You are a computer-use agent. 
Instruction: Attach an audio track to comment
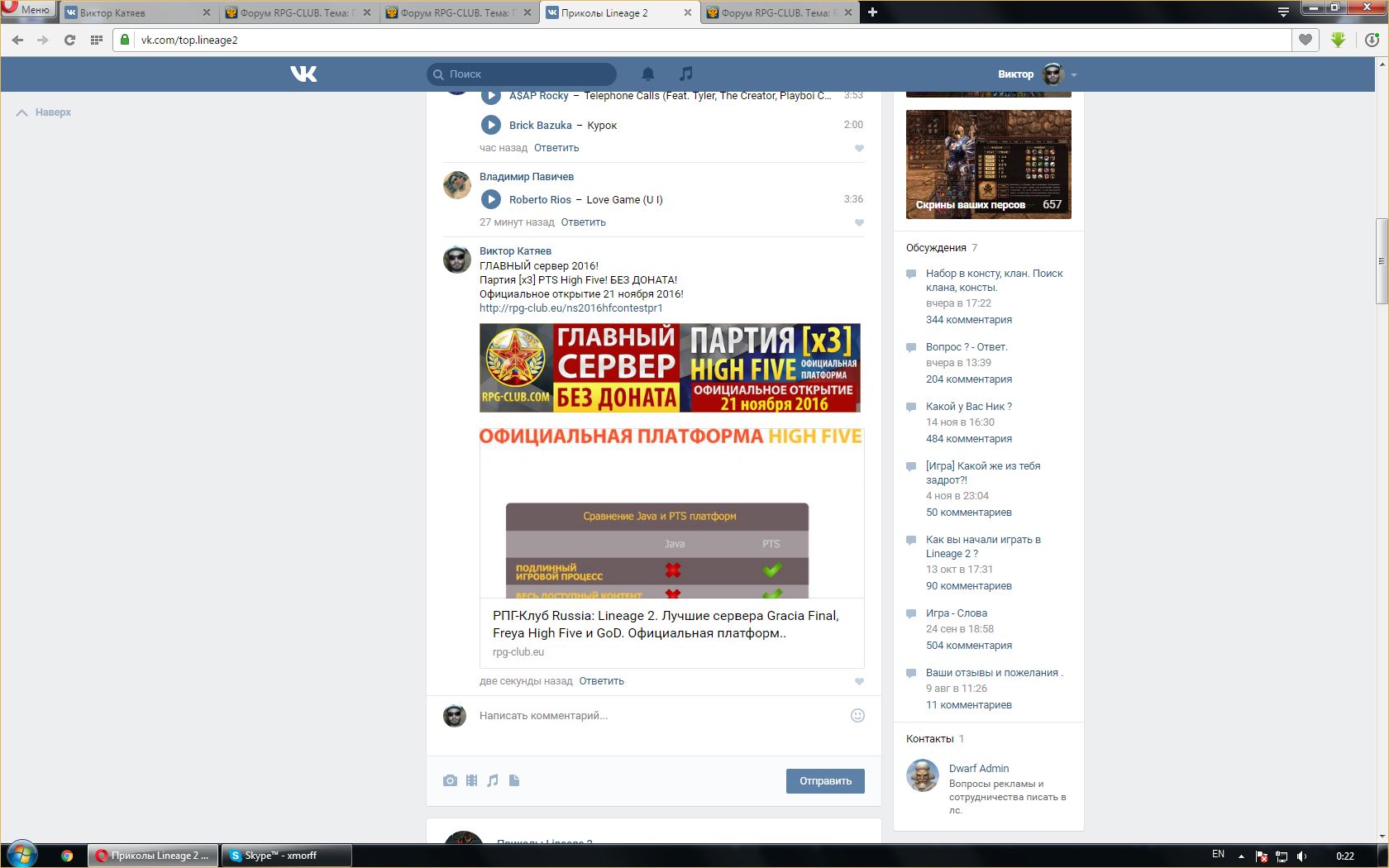click(493, 780)
